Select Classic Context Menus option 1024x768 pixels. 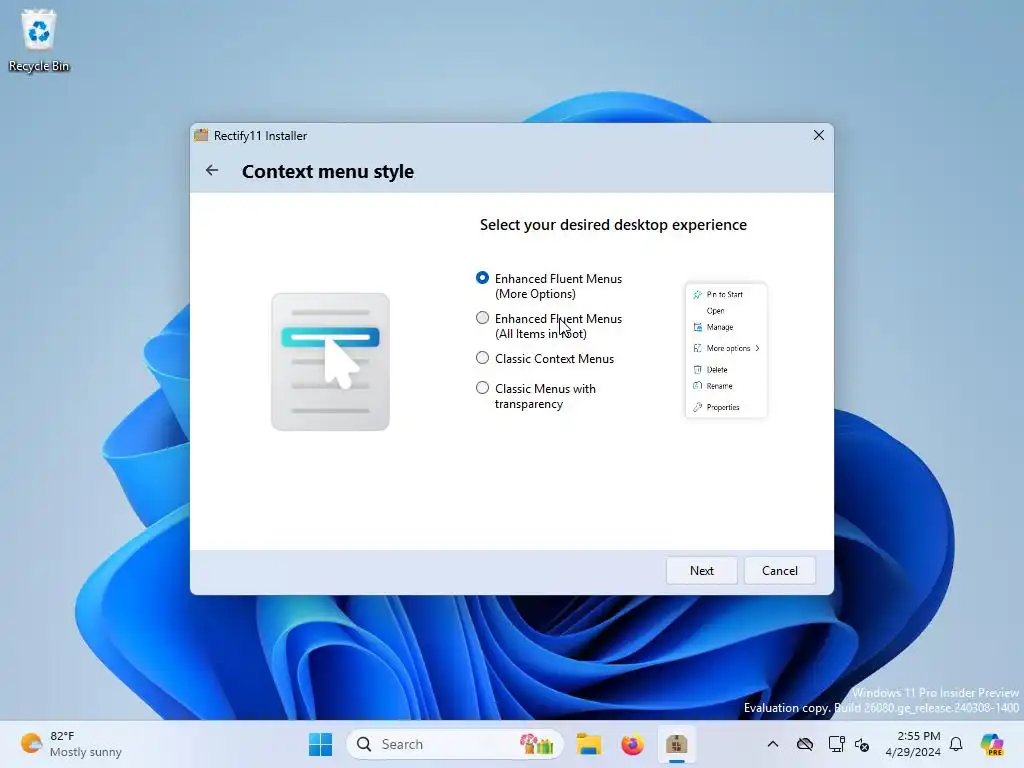coord(483,358)
